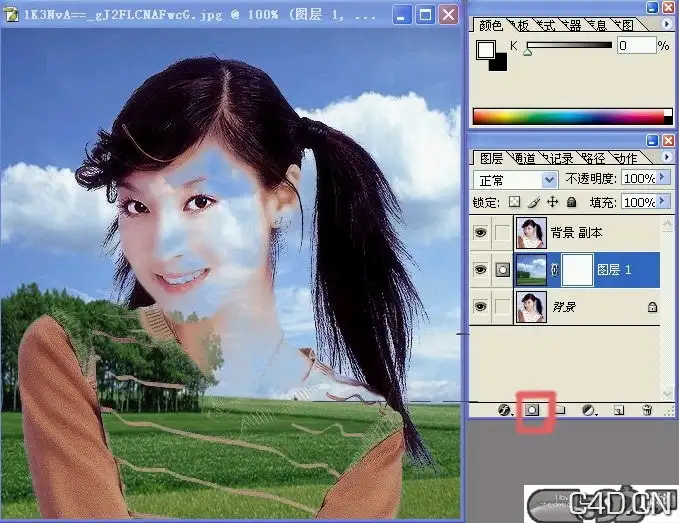Click the 不透明度 100% value field
Viewport: 679px width, 523px height.
coord(639,178)
